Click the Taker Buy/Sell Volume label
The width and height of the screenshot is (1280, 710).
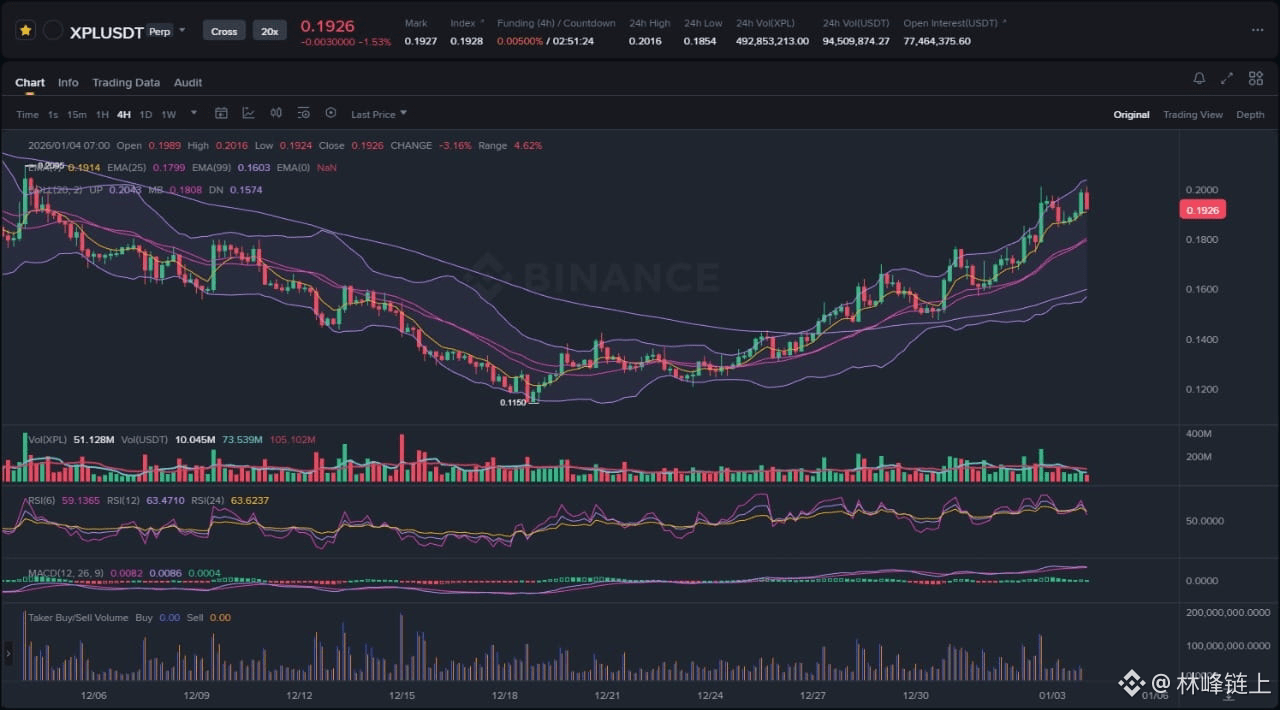pyautogui.click(x=78, y=618)
